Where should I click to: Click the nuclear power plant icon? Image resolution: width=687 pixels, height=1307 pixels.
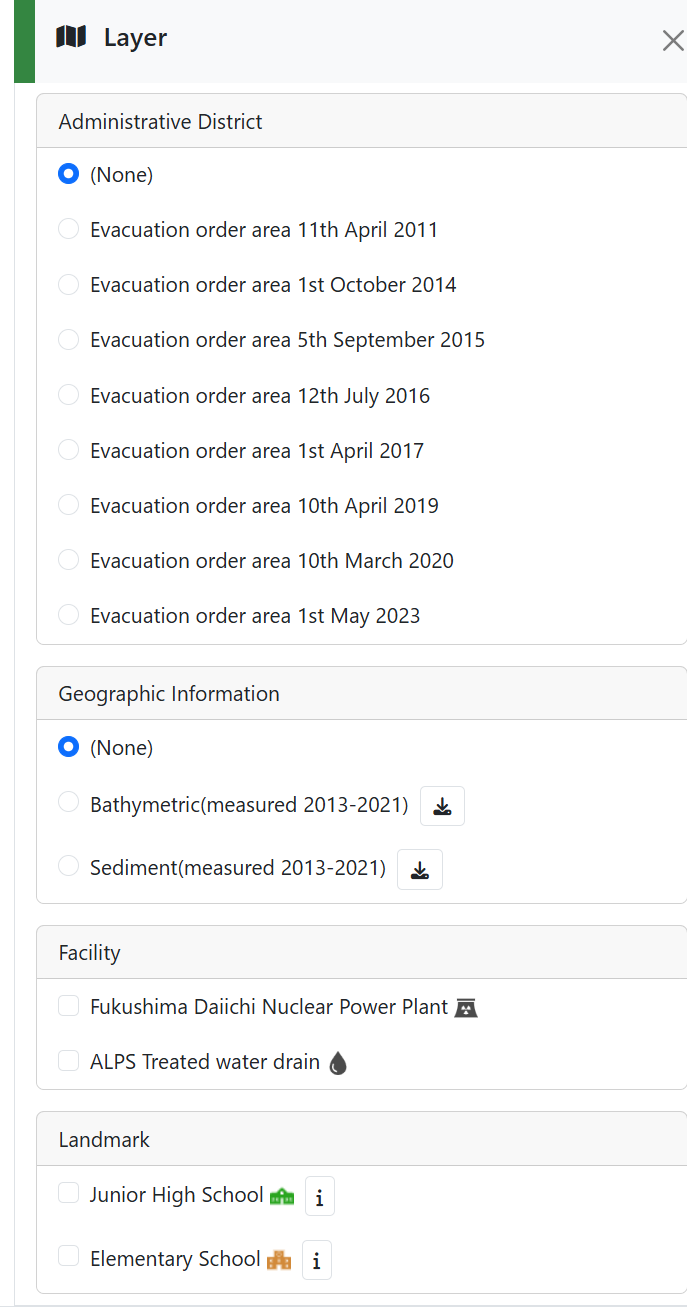466,1008
